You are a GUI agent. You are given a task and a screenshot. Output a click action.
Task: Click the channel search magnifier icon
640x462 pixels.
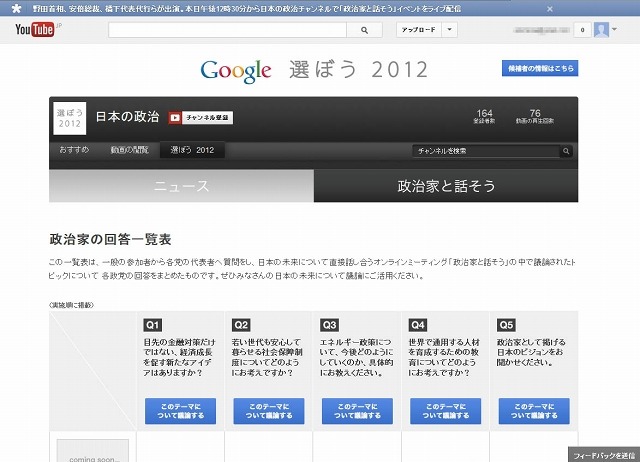pyautogui.click(x=566, y=151)
